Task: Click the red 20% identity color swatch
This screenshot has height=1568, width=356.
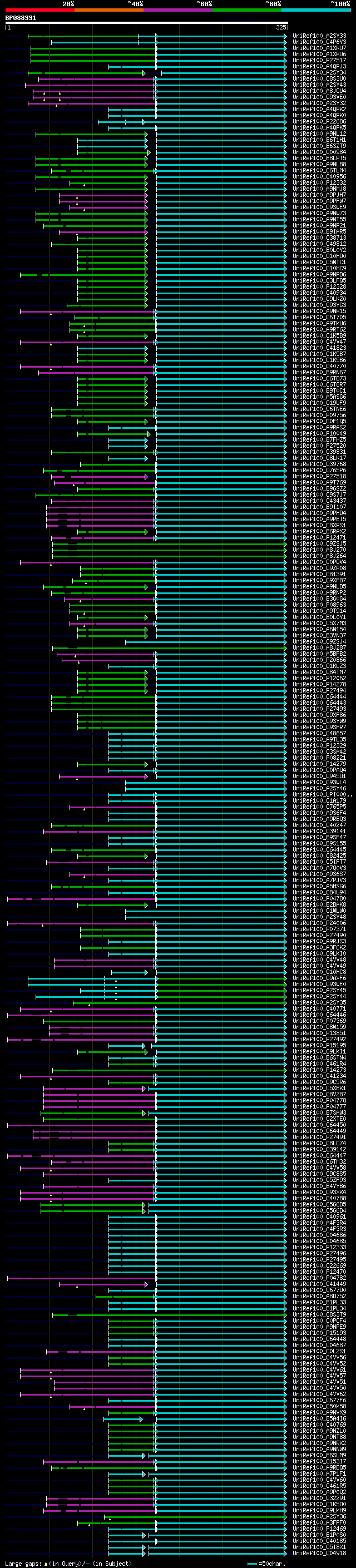Action: [x=39, y=10]
